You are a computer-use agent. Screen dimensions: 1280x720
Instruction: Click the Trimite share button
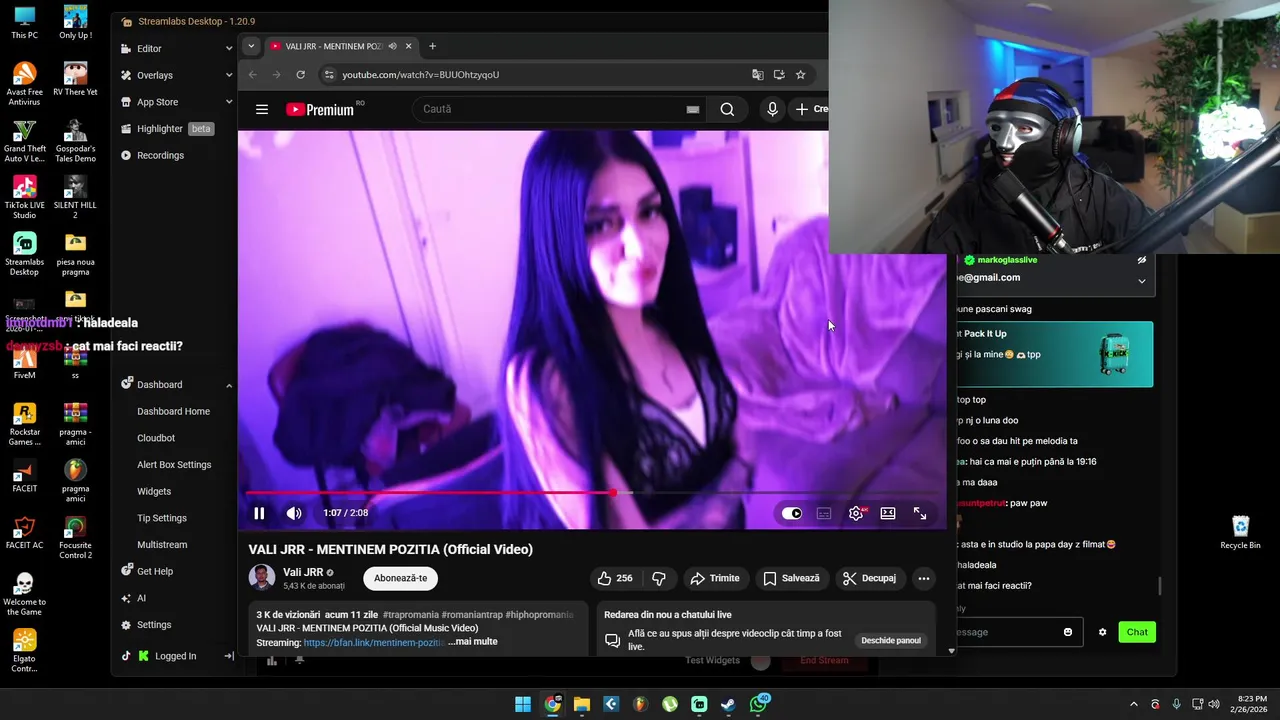716,578
